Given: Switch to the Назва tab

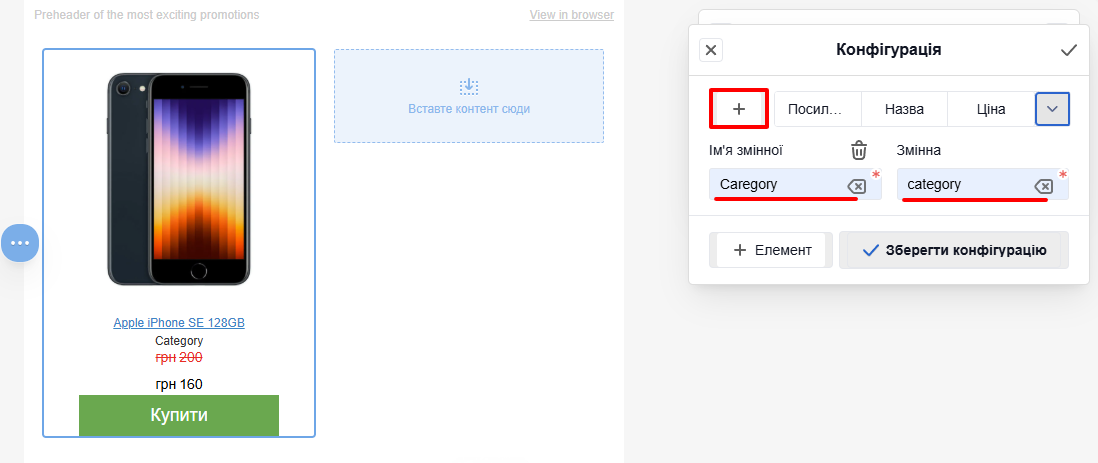Looking at the screenshot, I should point(904,109).
